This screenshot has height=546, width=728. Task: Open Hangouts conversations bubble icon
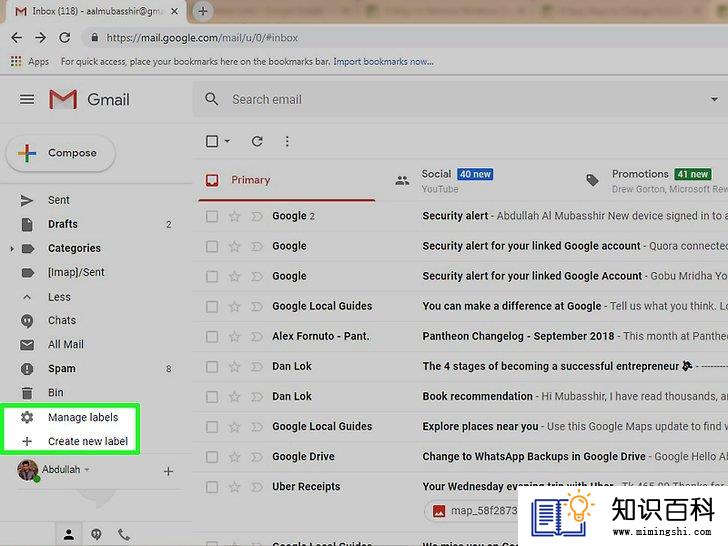pyautogui.click(x=96, y=534)
